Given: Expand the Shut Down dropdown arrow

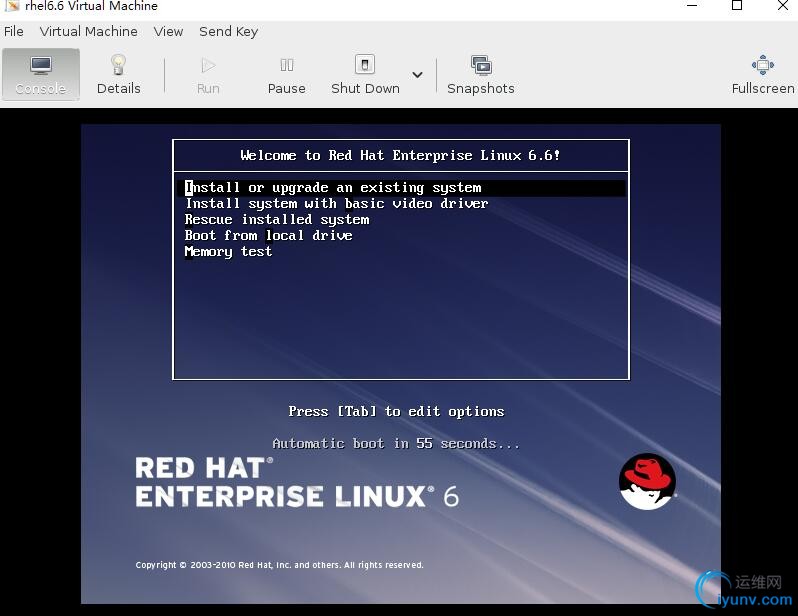Looking at the screenshot, I should [417, 75].
